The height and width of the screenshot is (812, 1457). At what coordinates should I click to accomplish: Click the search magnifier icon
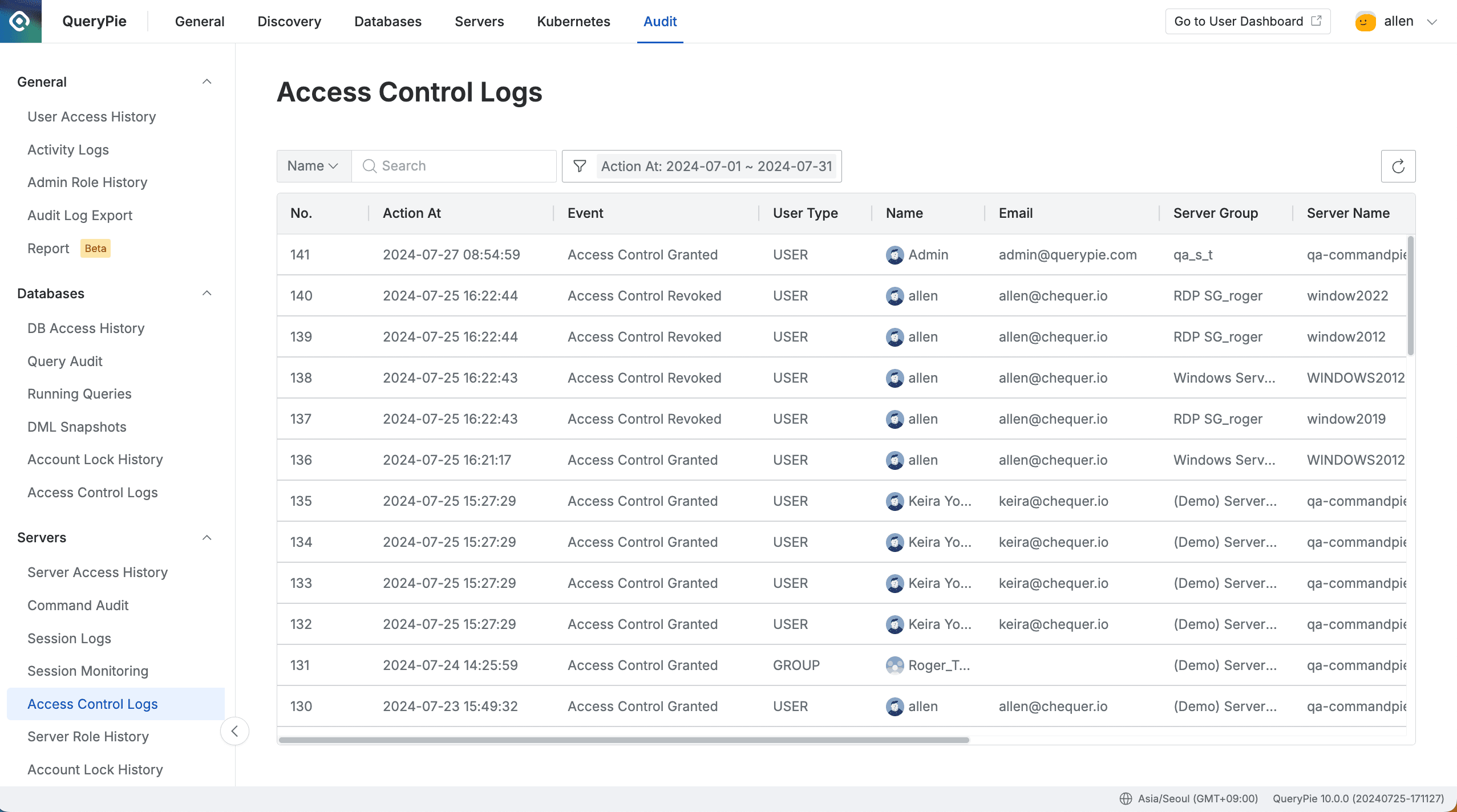pos(369,166)
